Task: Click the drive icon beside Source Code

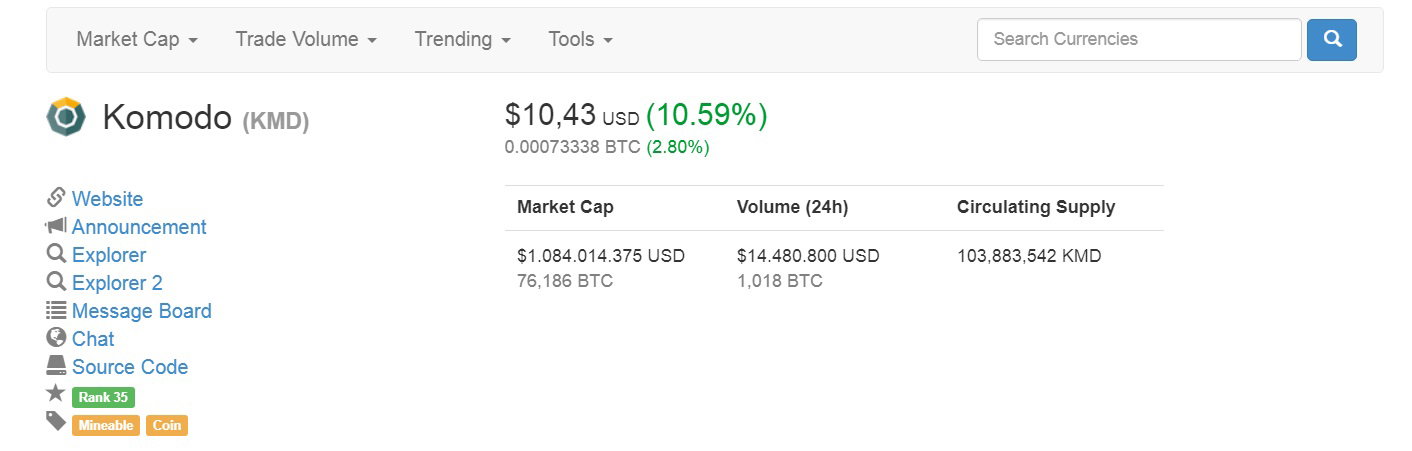Action: [56, 366]
